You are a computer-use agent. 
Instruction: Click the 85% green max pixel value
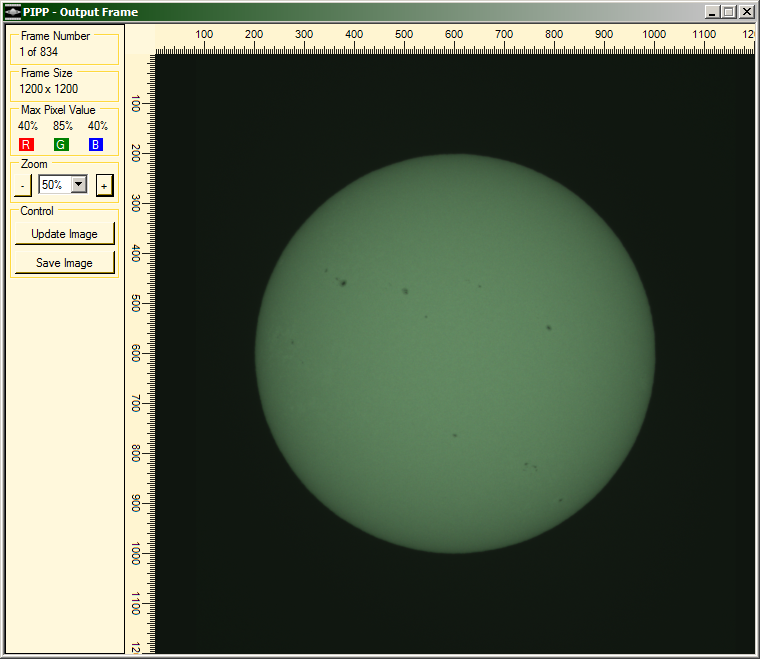click(x=63, y=126)
